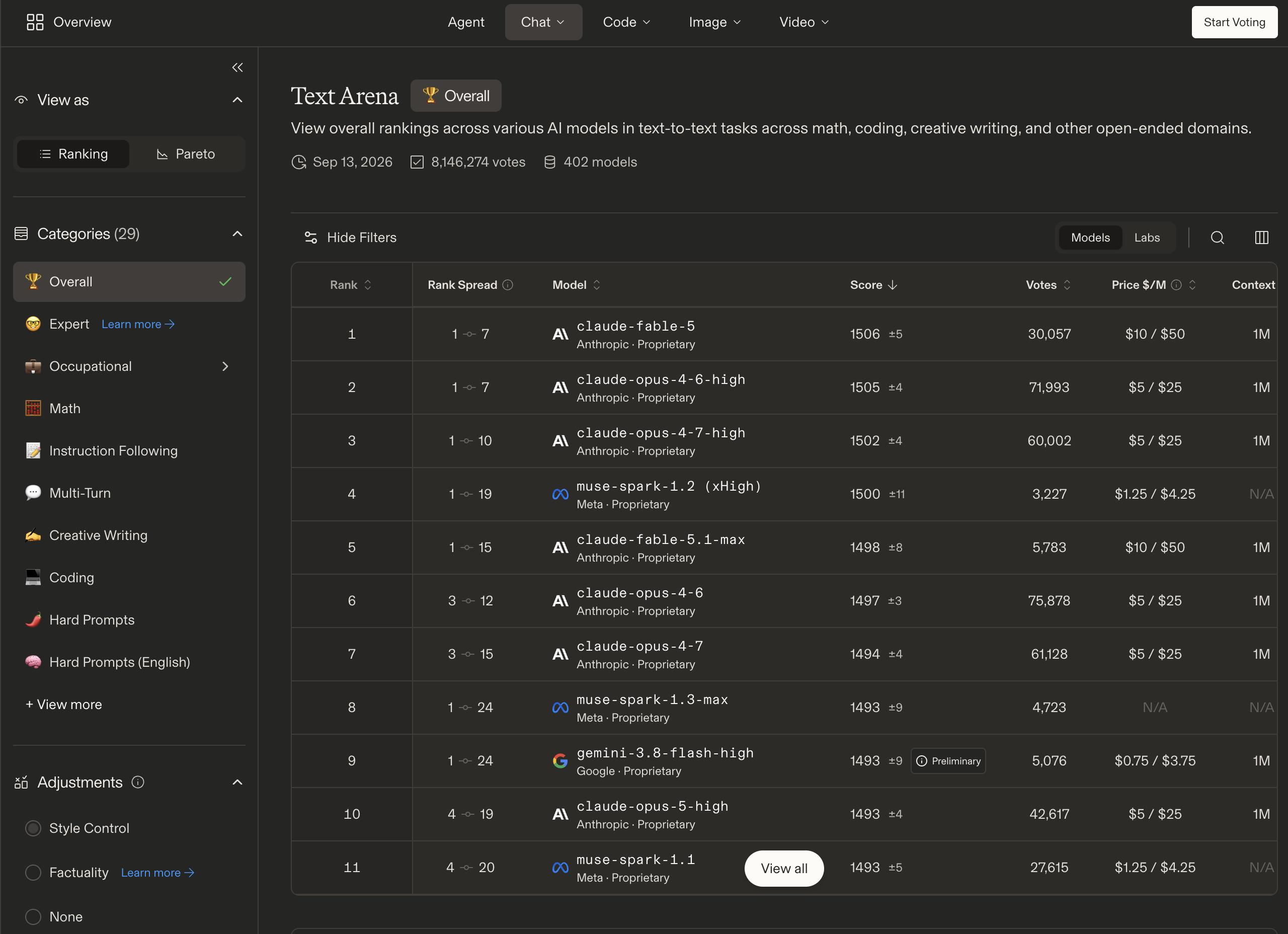Screen dimensions: 1288x934
Task: Click the Anthropic logo for claude-fable-5
Action: (560, 334)
